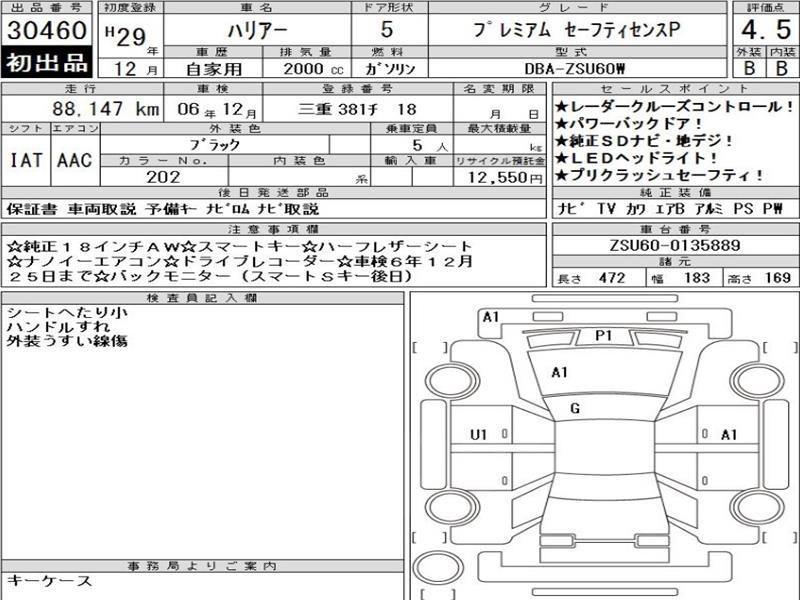Select 保証書 in later-shipped parts

click(32, 209)
